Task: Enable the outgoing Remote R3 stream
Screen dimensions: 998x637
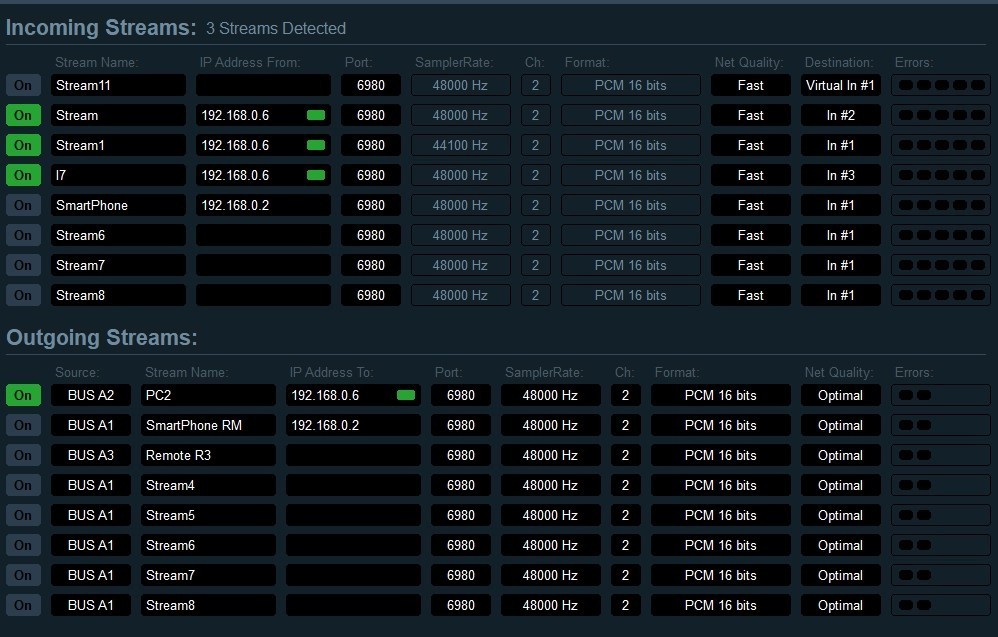Action: pos(23,455)
